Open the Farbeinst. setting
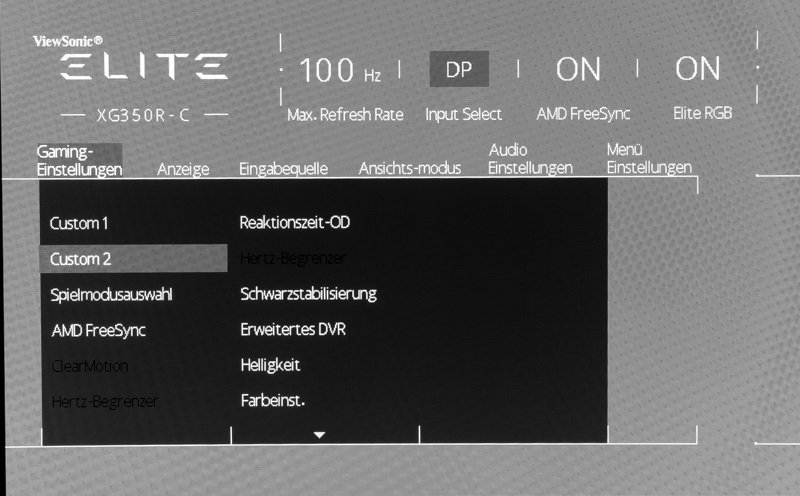The image size is (800, 496). pyautogui.click(x=273, y=401)
